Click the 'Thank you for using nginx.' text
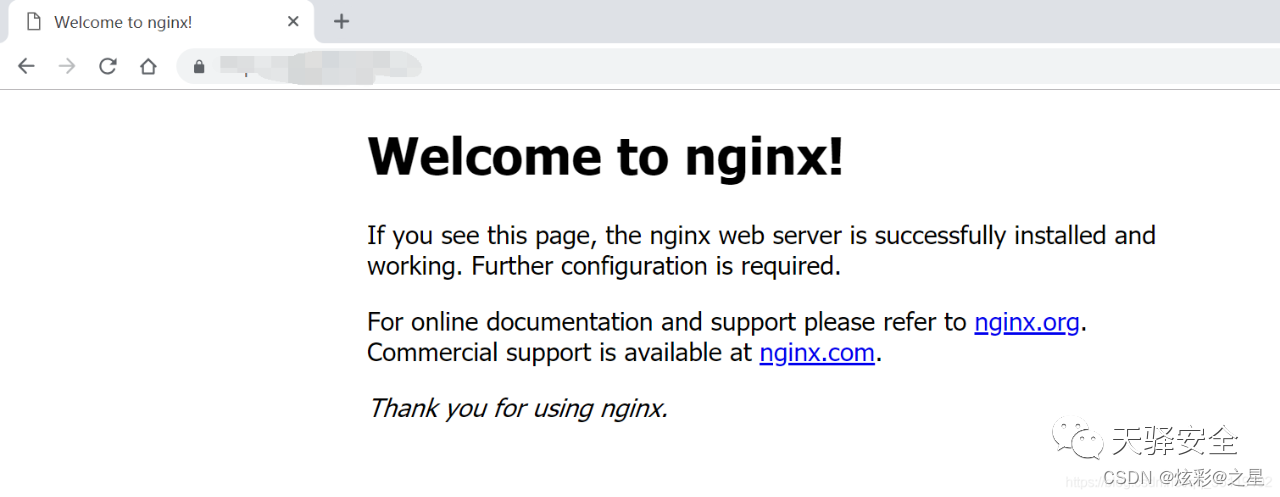Viewport: 1280px width, 497px height. click(x=518, y=408)
